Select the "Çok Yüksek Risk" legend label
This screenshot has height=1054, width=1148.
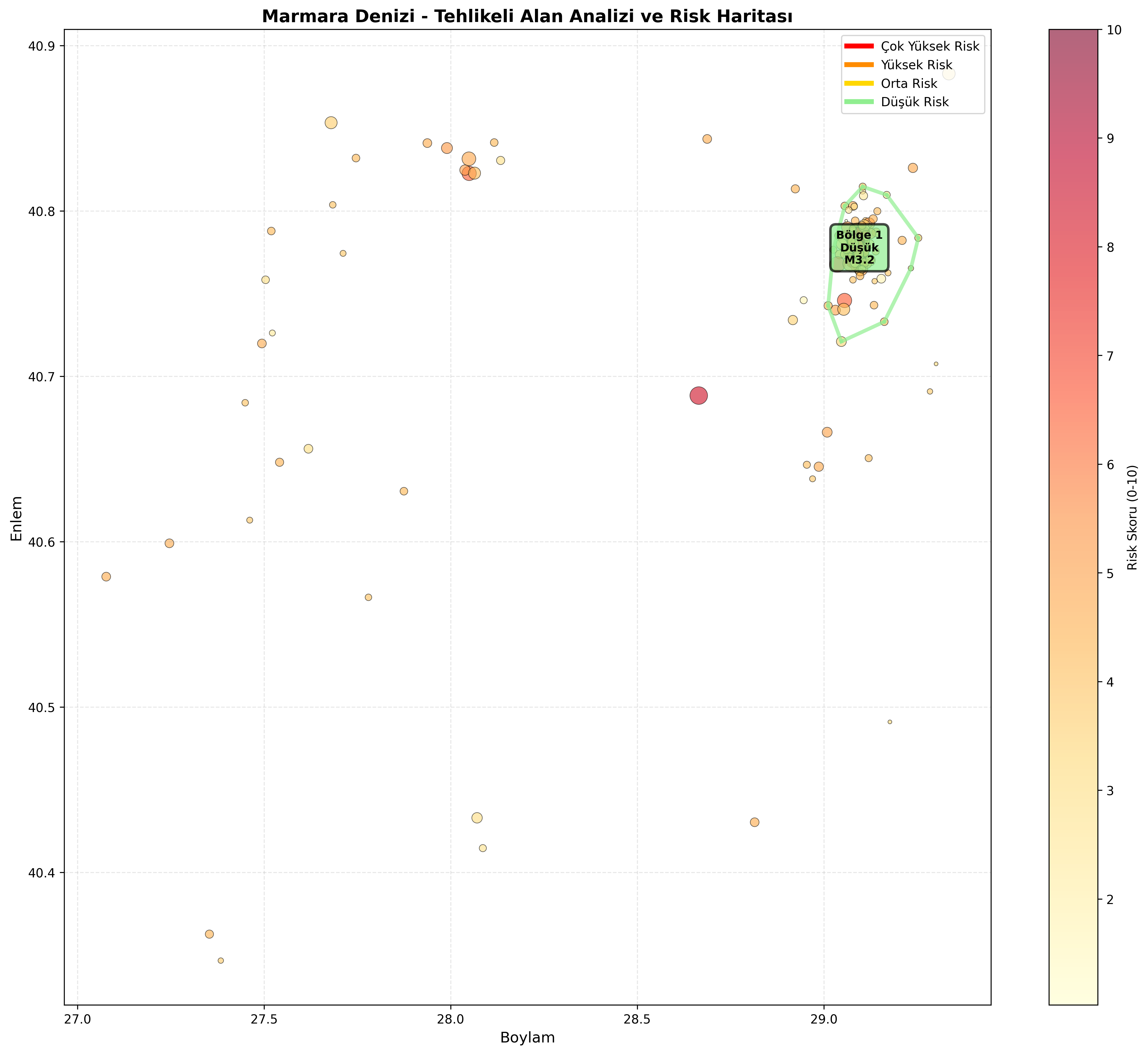pos(930,46)
